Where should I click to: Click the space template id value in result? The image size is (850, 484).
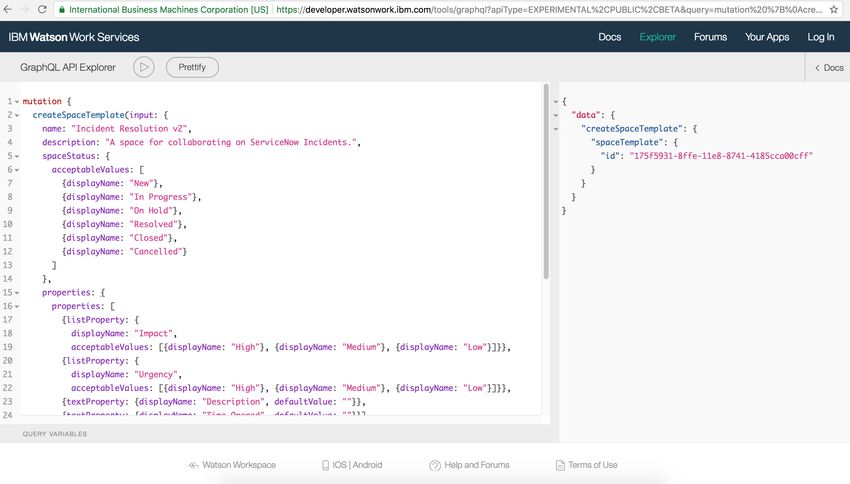tap(720, 156)
